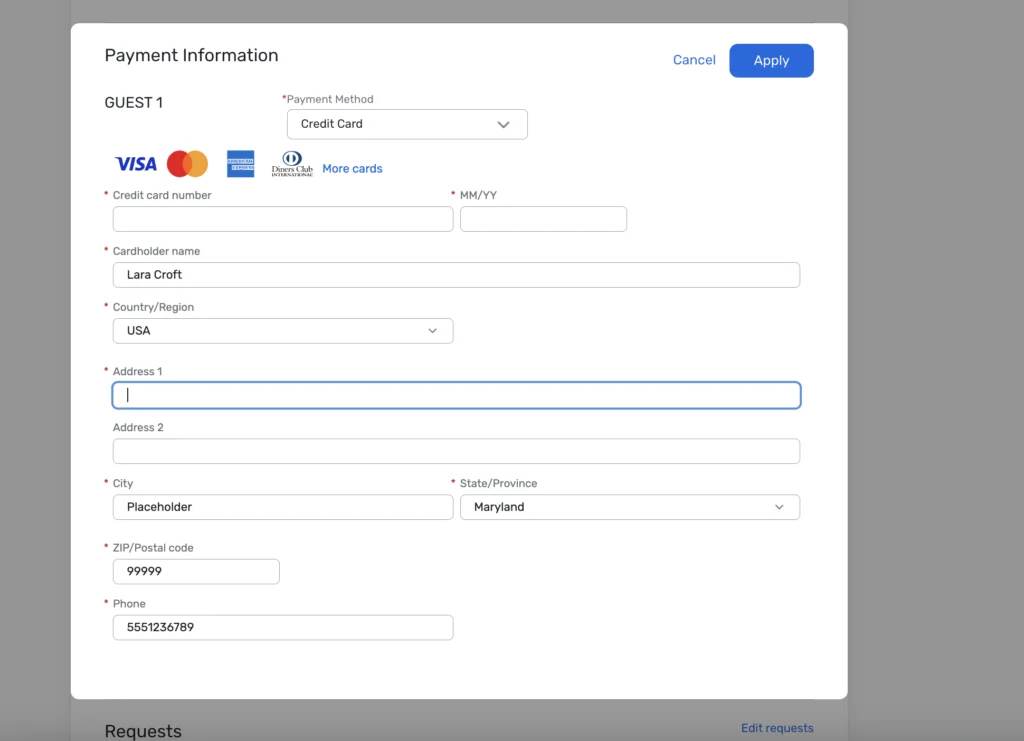Click the Visa card logo

point(135,164)
